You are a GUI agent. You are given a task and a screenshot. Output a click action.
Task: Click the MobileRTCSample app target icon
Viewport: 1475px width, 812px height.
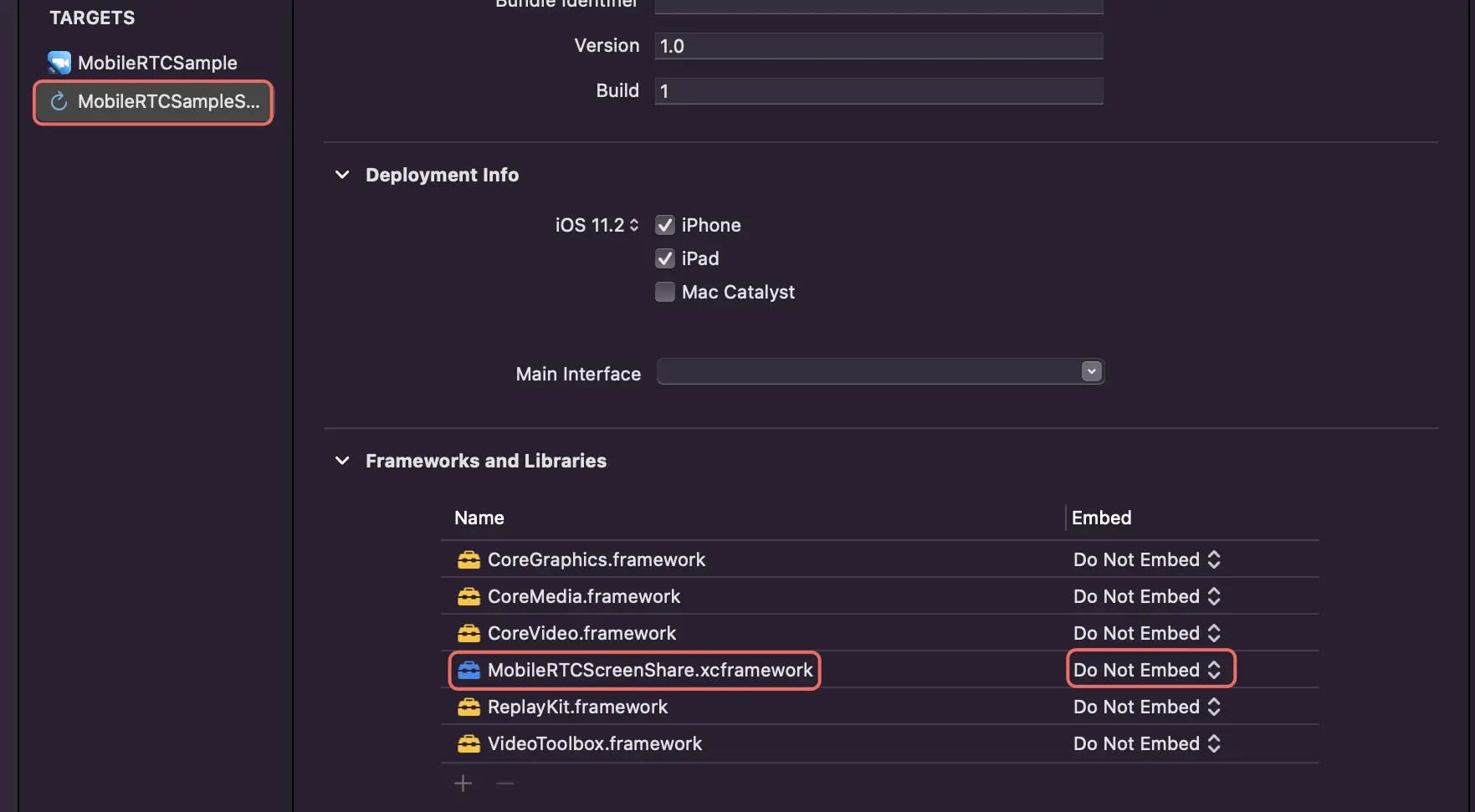point(59,63)
